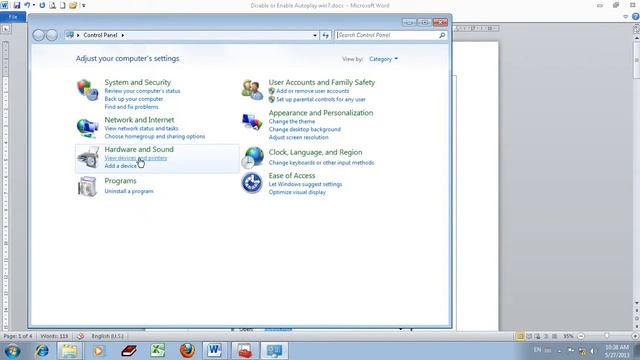Click Add or remove user accounts
The height and width of the screenshot is (360, 640).
click(313, 91)
